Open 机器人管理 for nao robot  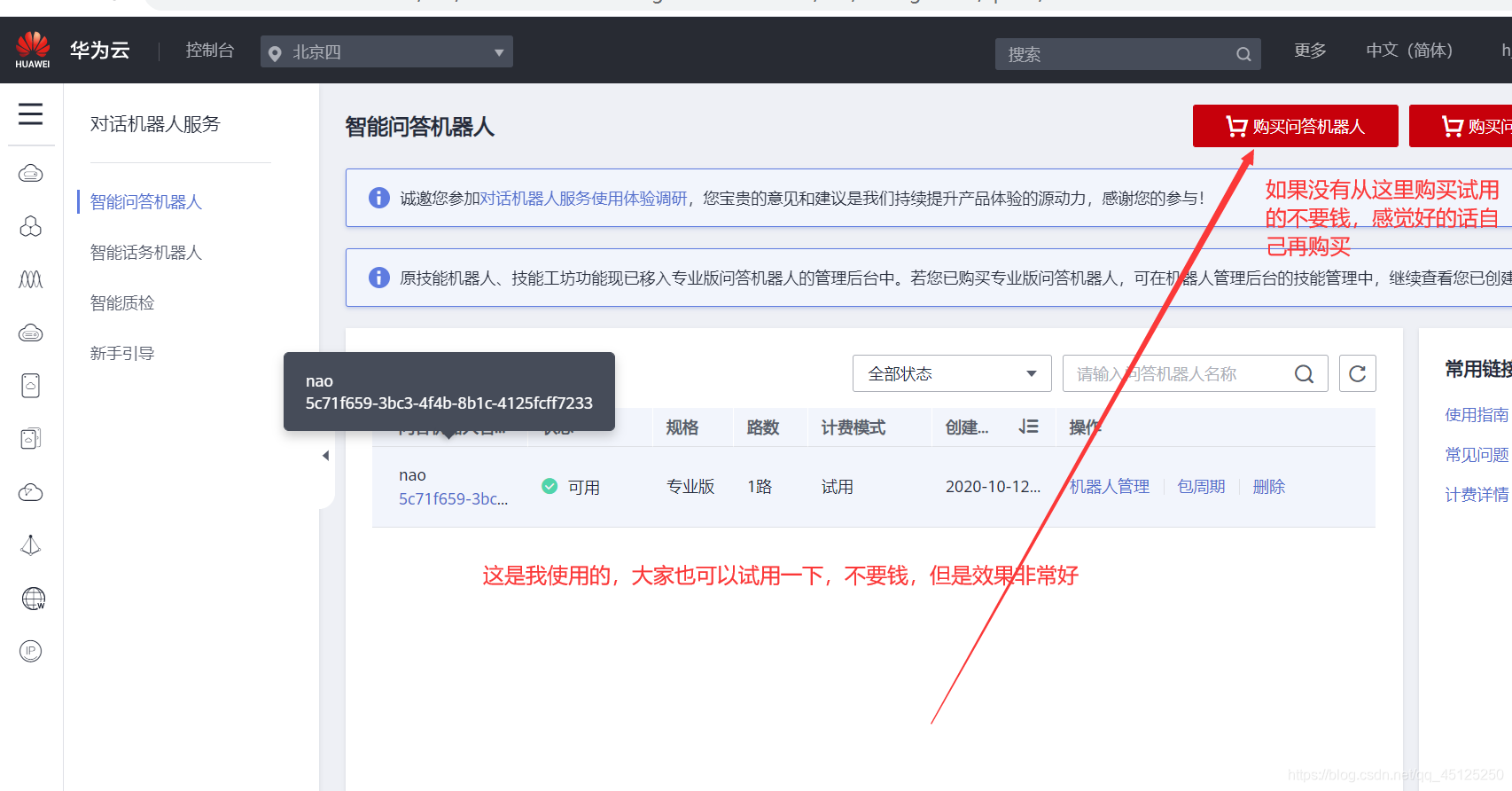1109,487
